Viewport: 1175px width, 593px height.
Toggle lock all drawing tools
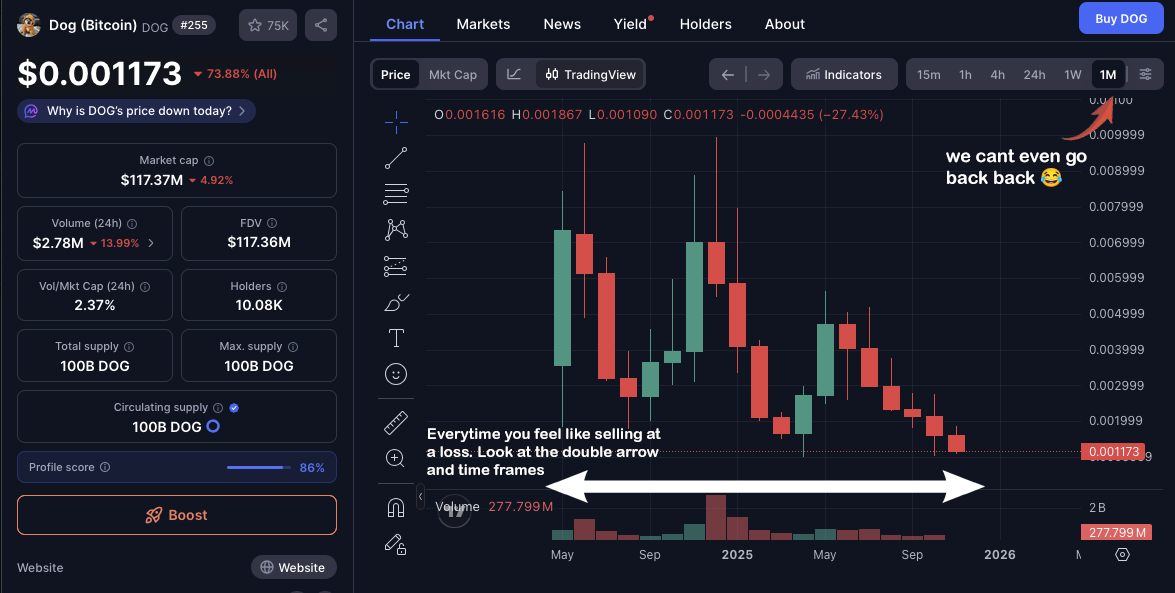(x=396, y=544)
